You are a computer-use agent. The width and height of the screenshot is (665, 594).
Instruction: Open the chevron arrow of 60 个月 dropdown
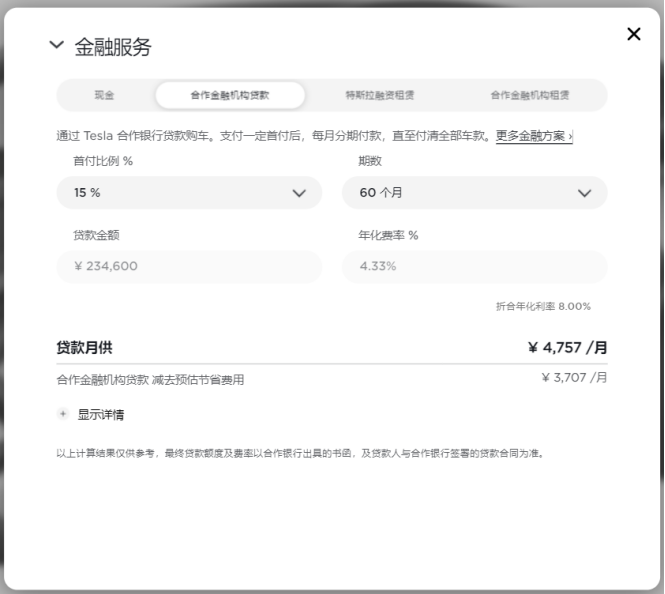(584, 193)
